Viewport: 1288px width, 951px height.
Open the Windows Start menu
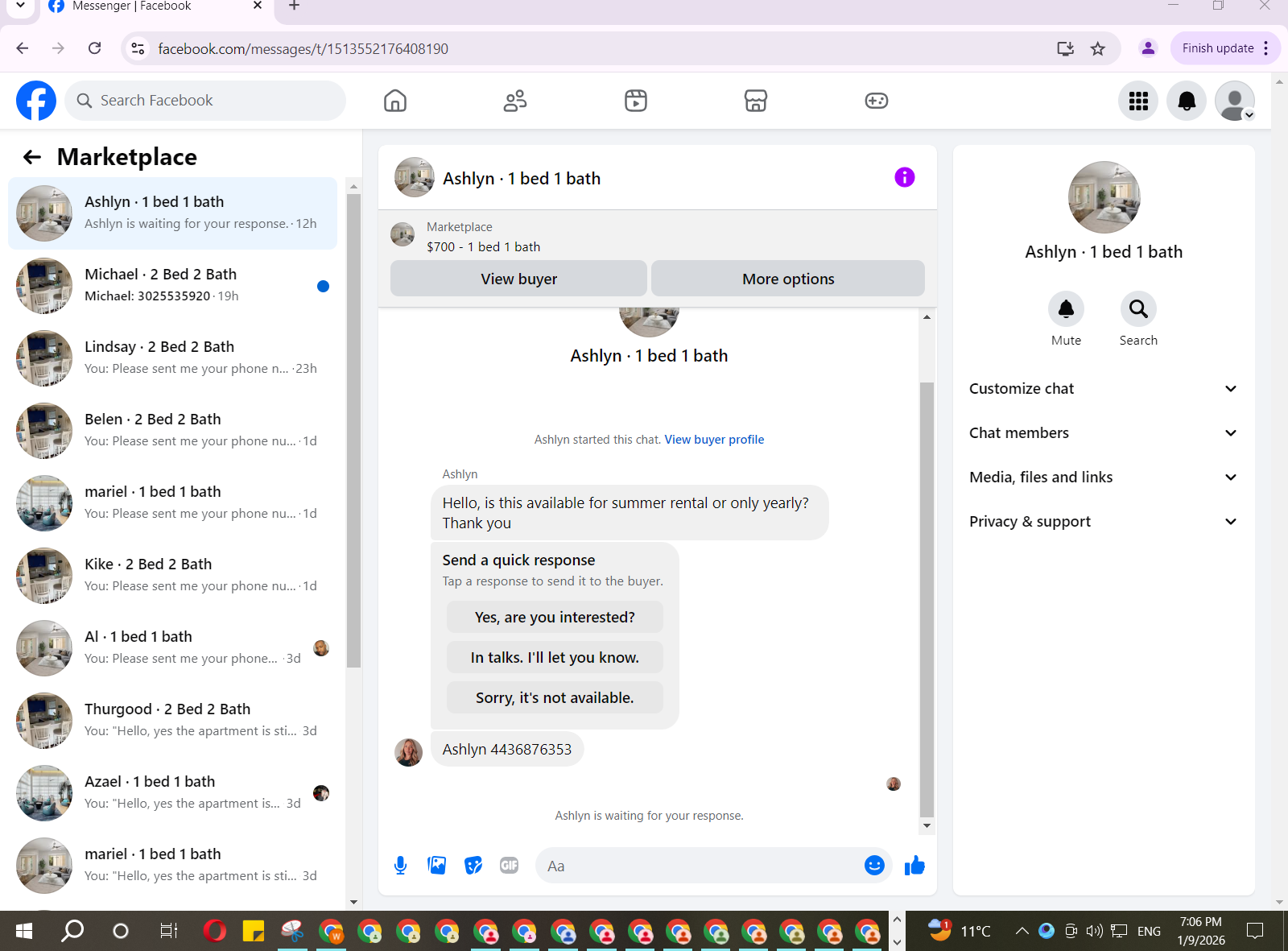click(24, 931)
